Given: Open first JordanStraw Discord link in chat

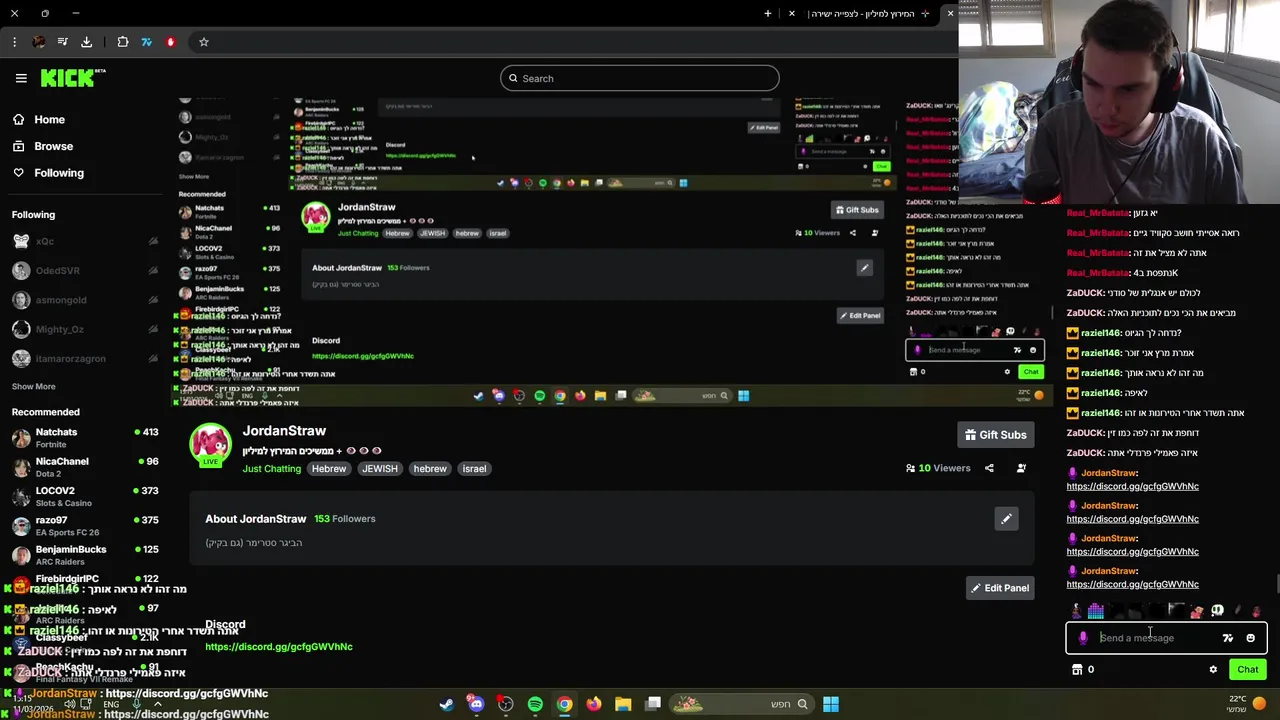Looking at the screenshot, I should (x=1132, y=486).
